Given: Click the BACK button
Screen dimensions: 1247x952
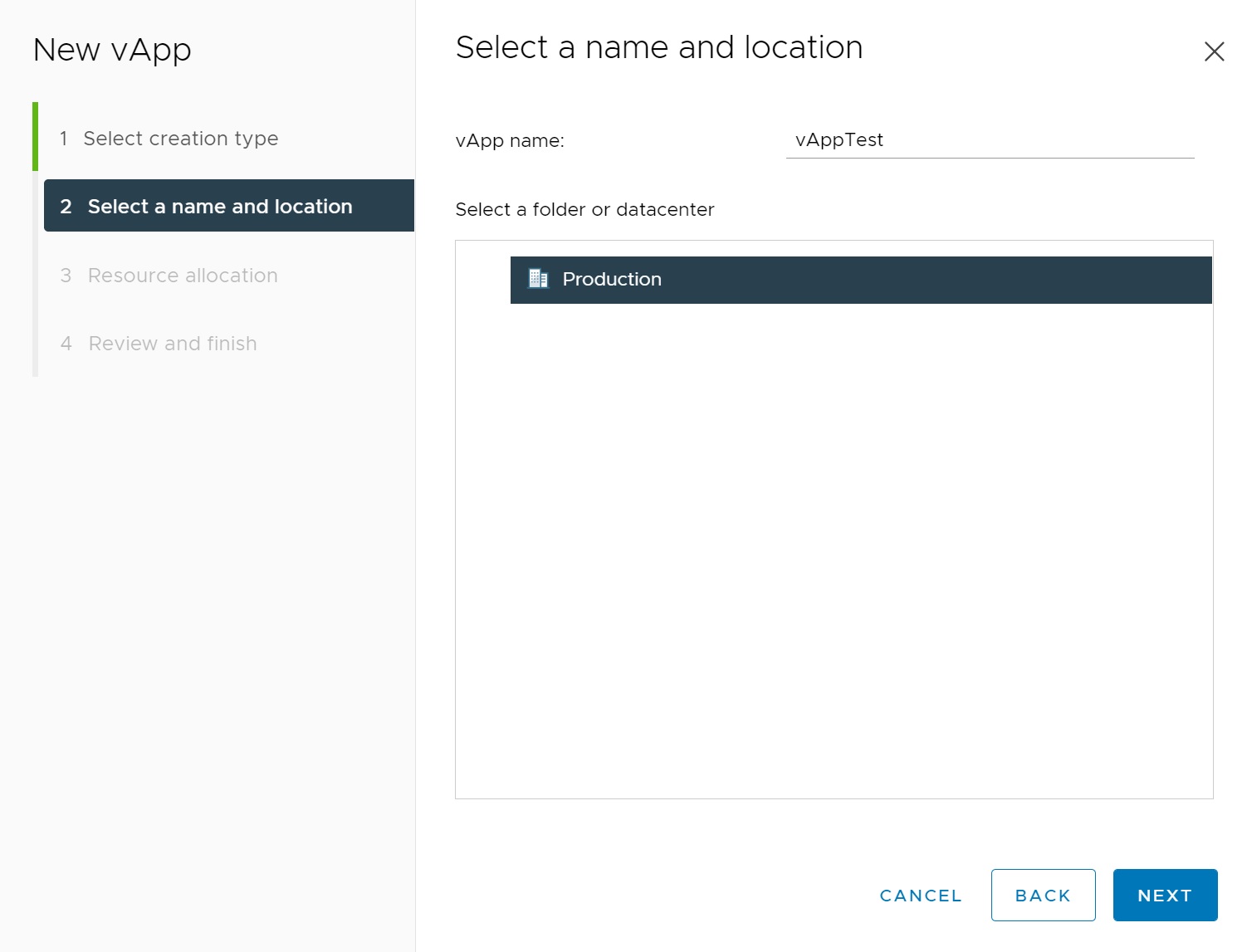Looking at the screenshot, I should (x=1043, y=896).
